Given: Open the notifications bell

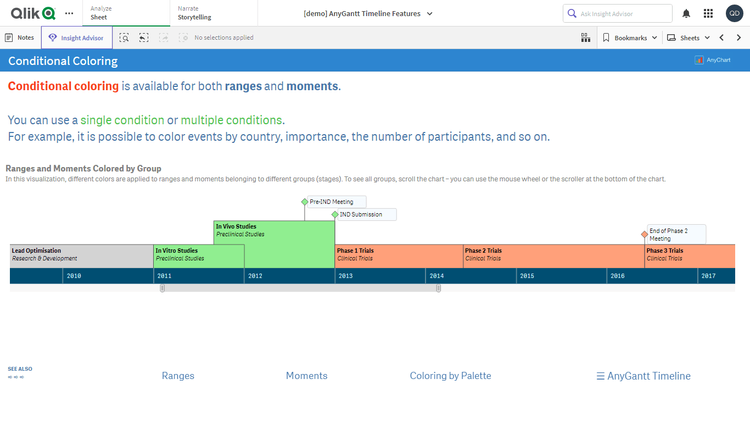Looking at the screenshot, I should [x=686, y=13].
